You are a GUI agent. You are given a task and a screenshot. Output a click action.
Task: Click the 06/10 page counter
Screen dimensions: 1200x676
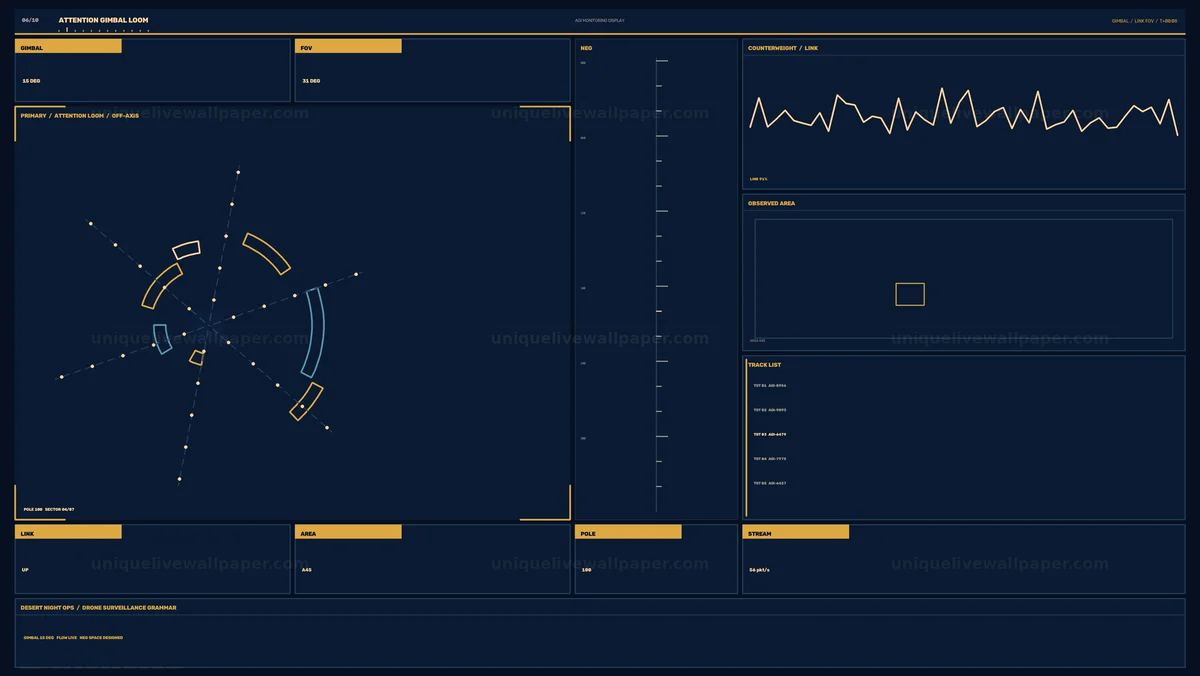pyautogui.click(x=30, y=20)
